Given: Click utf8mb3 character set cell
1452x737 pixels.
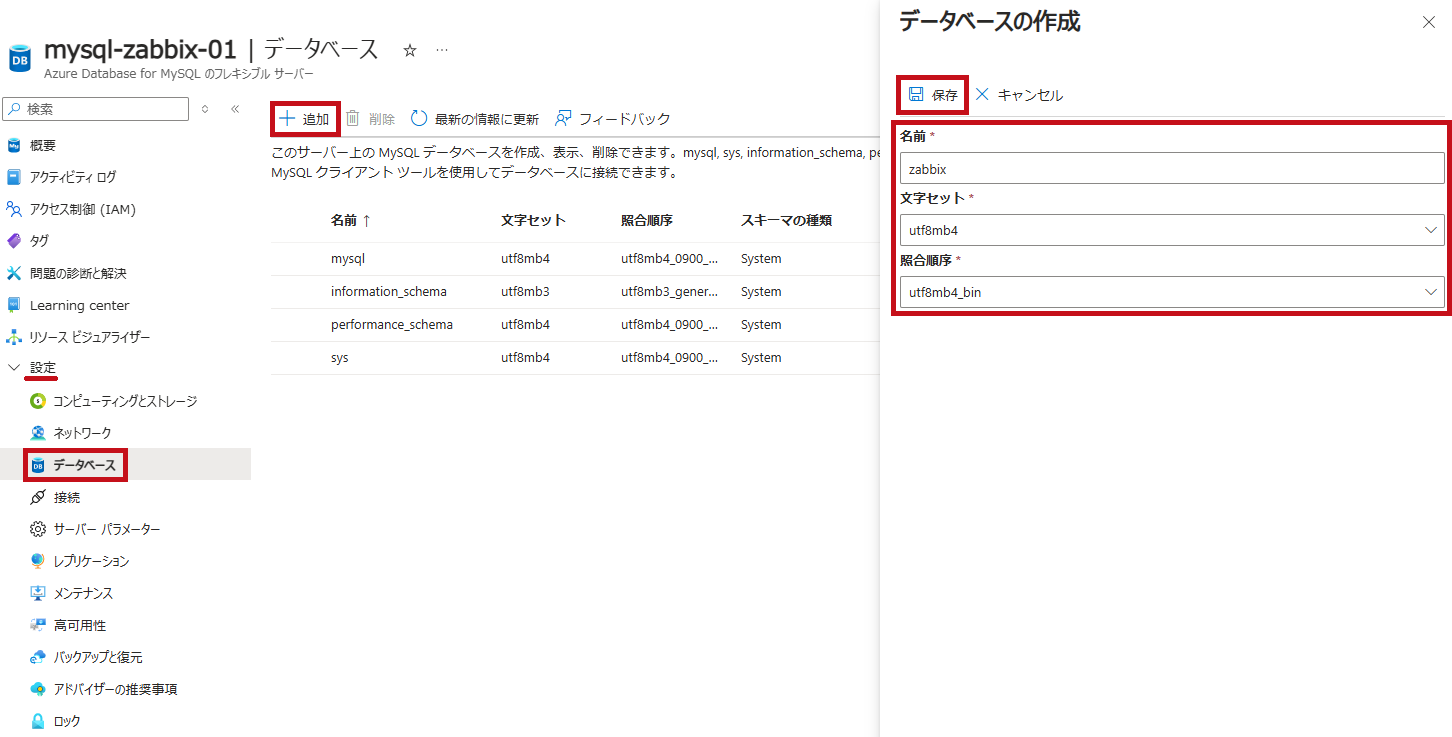Looking at the screenshot, I should point(525,292).
